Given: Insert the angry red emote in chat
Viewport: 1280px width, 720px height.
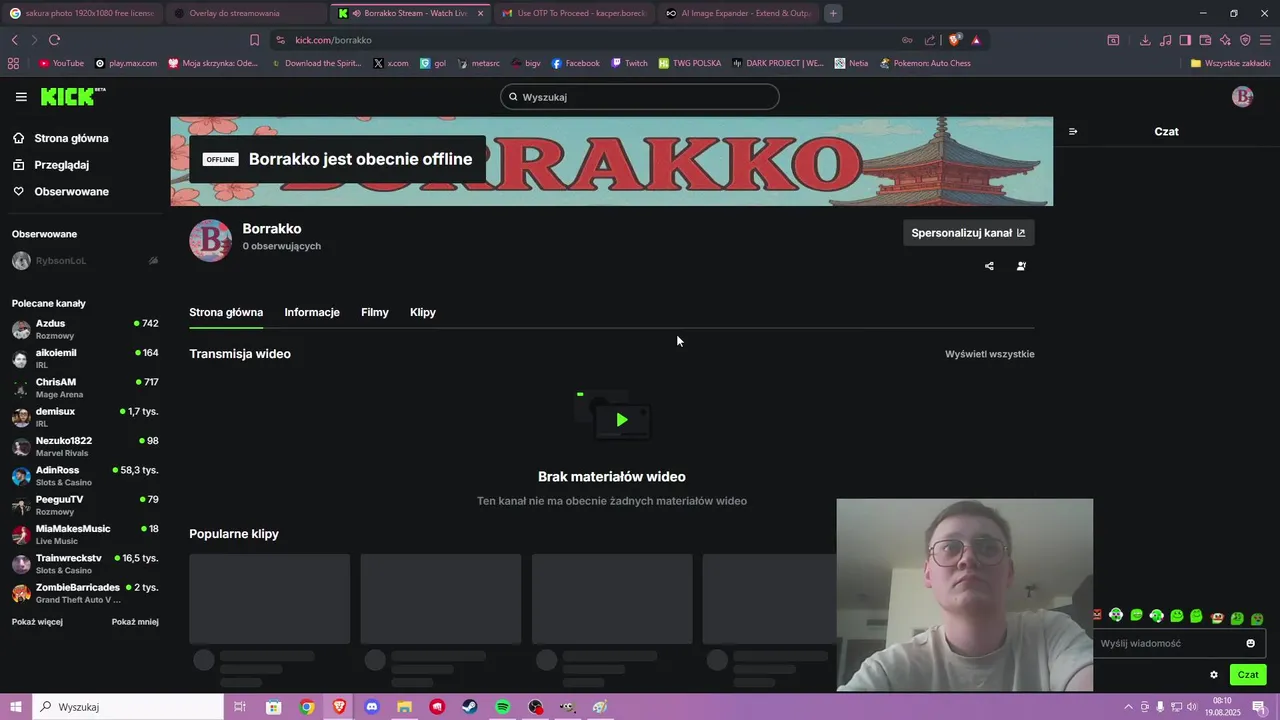Looking at the screenshot, I should pos(1097,615).
